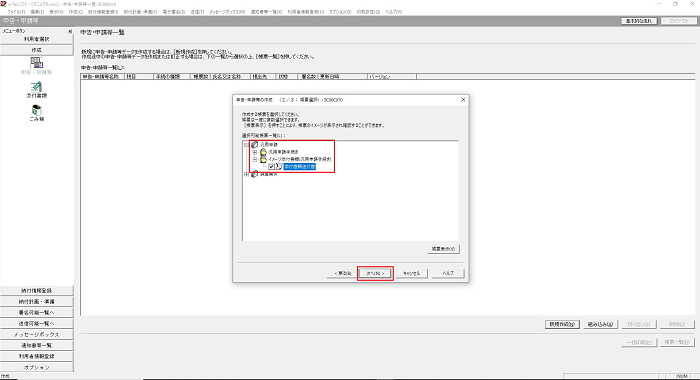The image size is (700, 380).
Task: Open the ごみ箱 trash icon
Action: [x=37, y=110]
